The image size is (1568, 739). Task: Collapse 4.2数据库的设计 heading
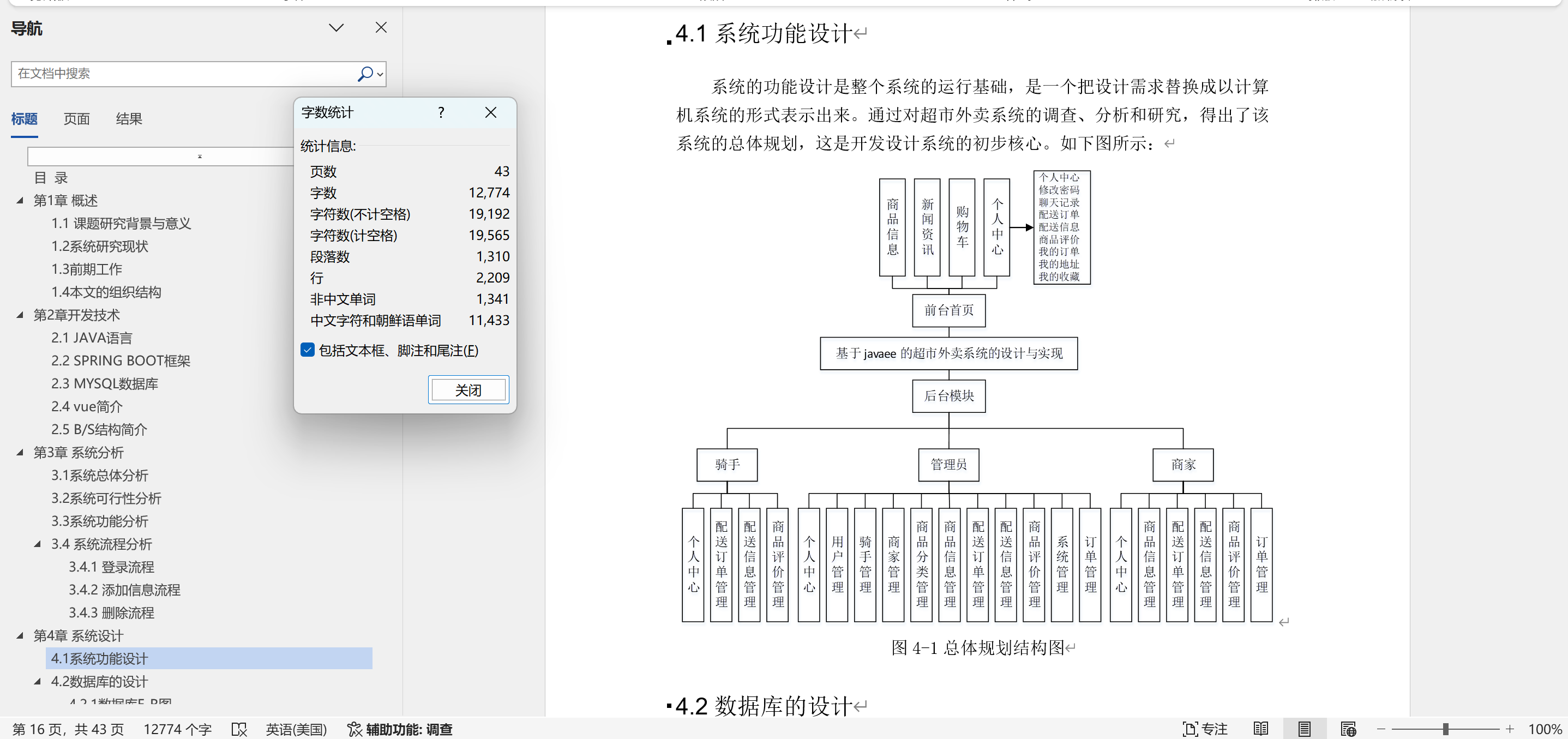38,682
